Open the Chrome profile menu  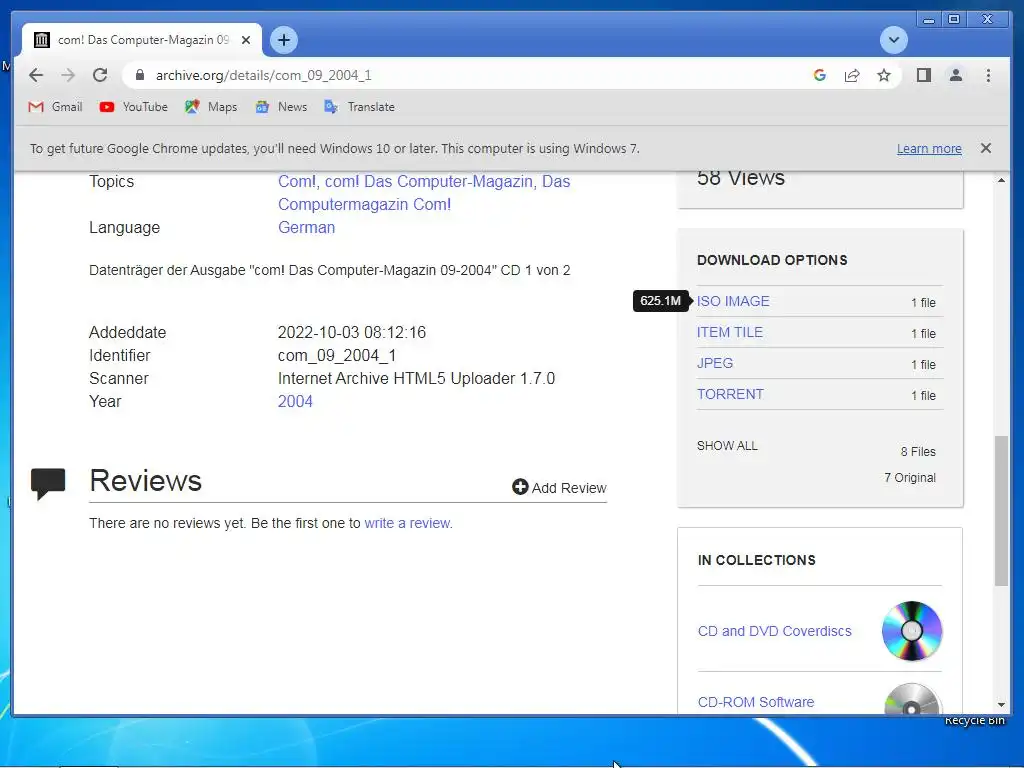pos(955,75)
